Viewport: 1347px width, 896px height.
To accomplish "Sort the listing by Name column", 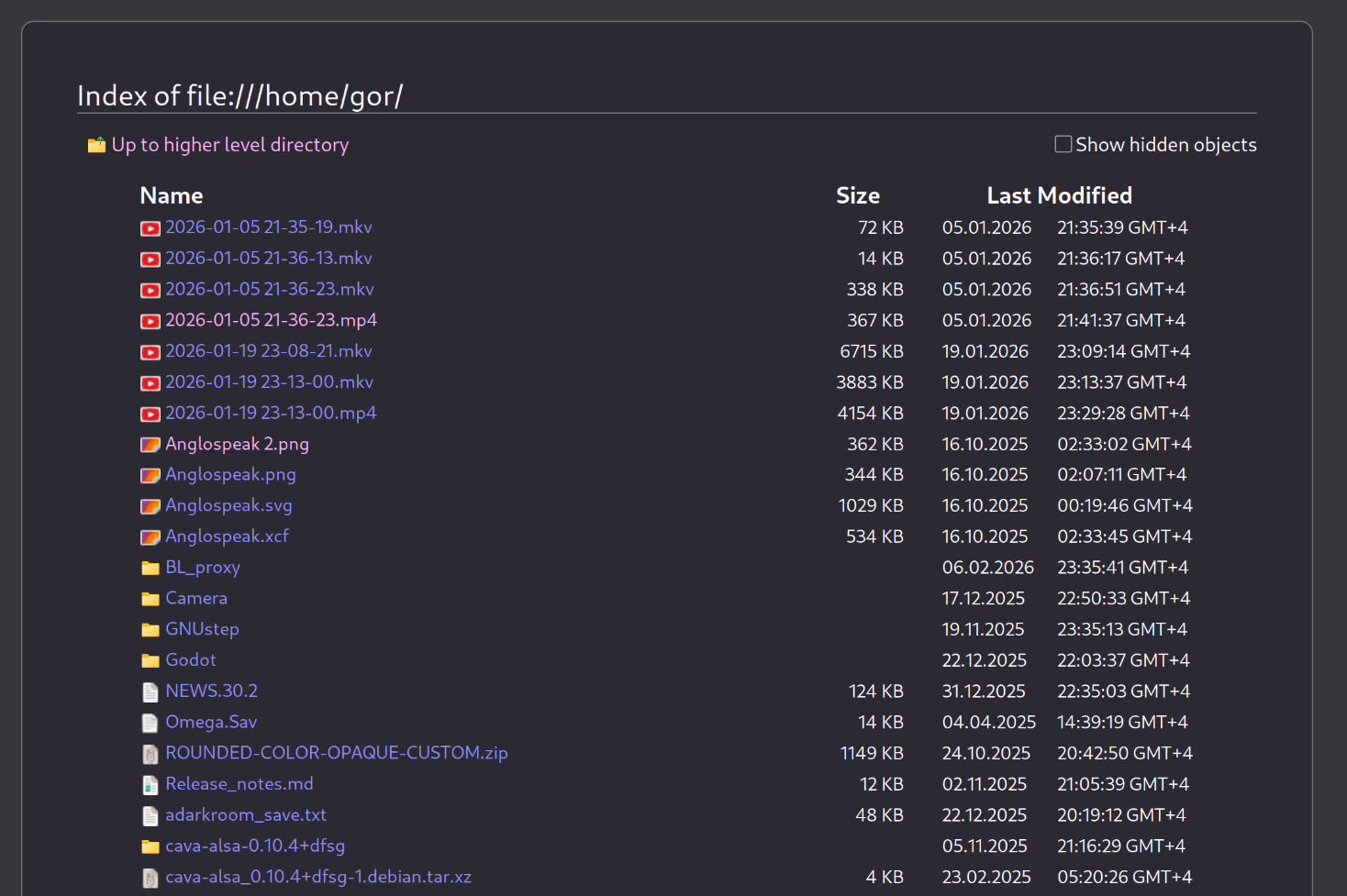I will (172, 195).
